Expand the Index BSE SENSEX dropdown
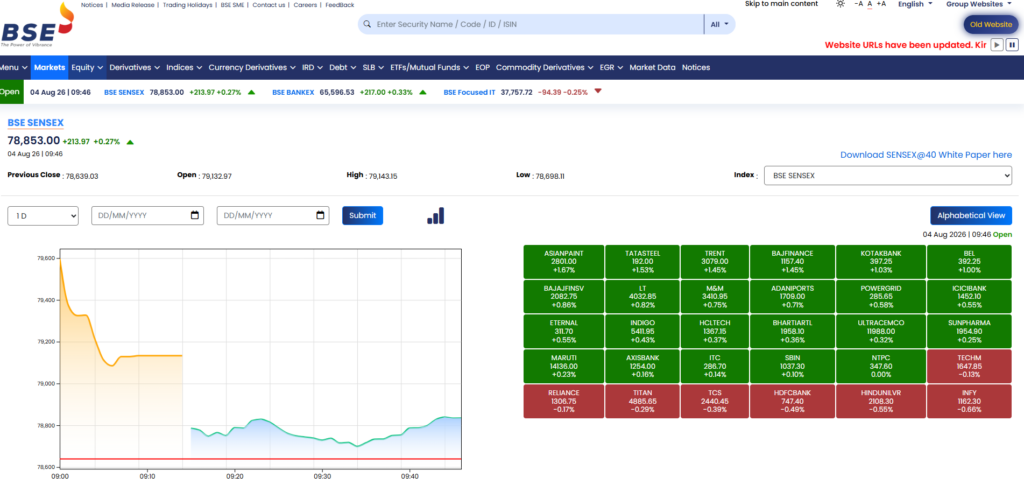This screenshot has height=484, width=1024. [888, 176]
